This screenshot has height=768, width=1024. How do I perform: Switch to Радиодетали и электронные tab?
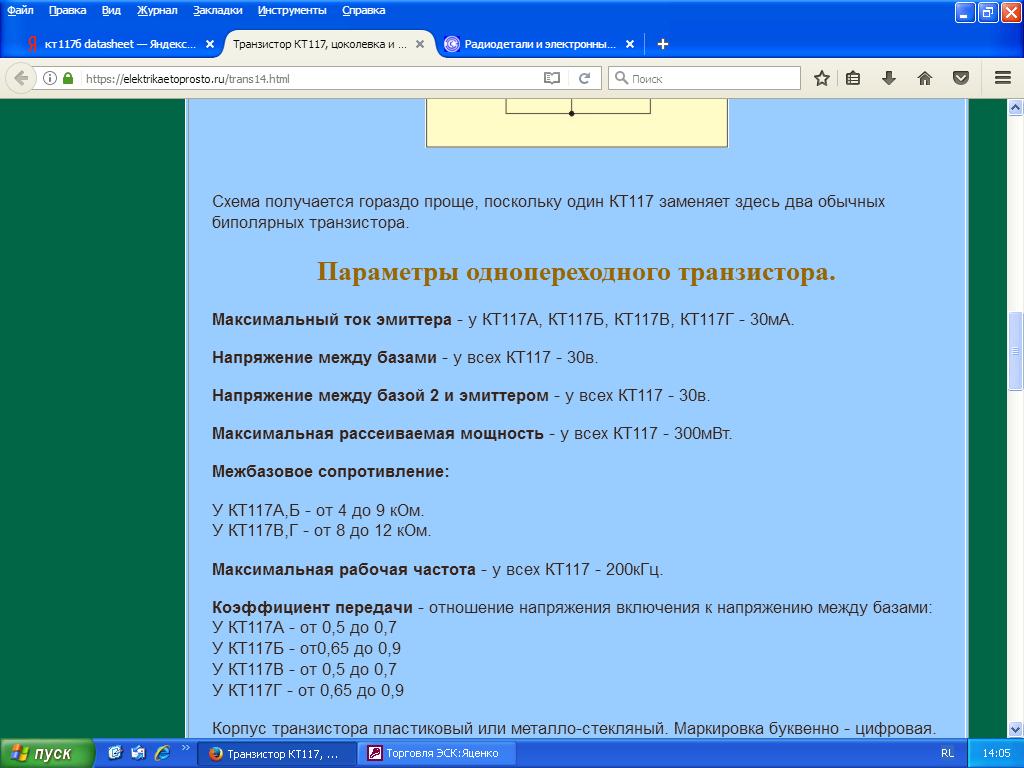pyautogui.click(x=538, y=44)
